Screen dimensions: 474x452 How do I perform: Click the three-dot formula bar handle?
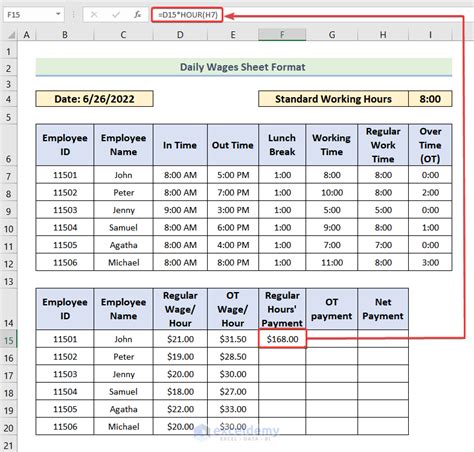coord(73,15)
